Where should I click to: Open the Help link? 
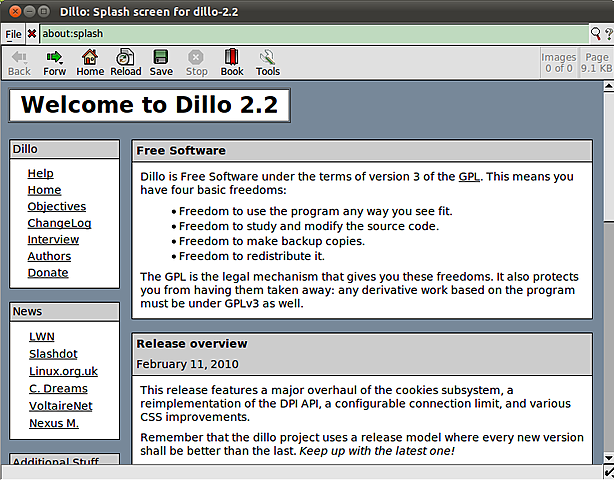click(x=40, y=173)
